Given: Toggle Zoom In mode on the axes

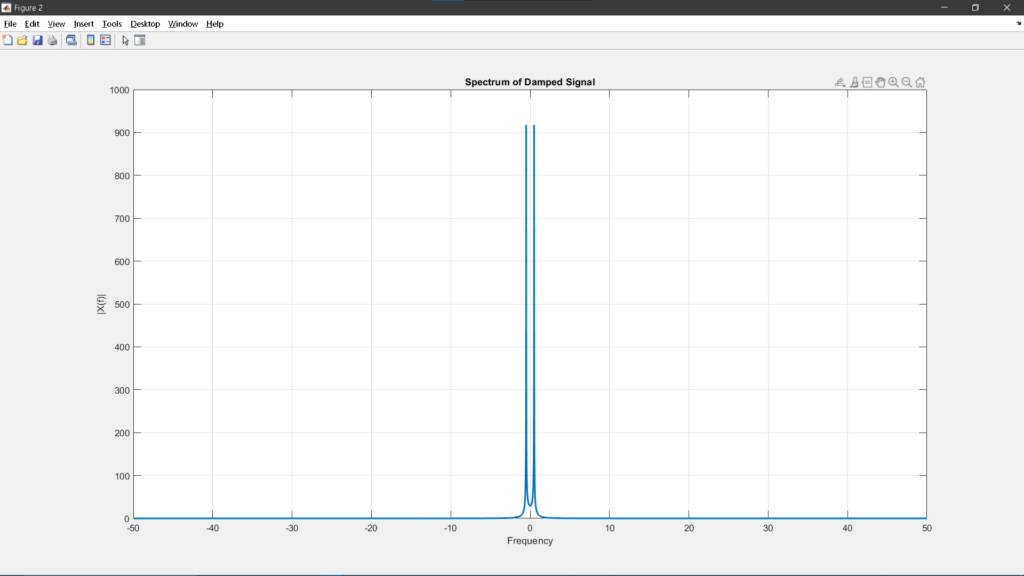Looking at the screenshot, I should tap(893, 82).
